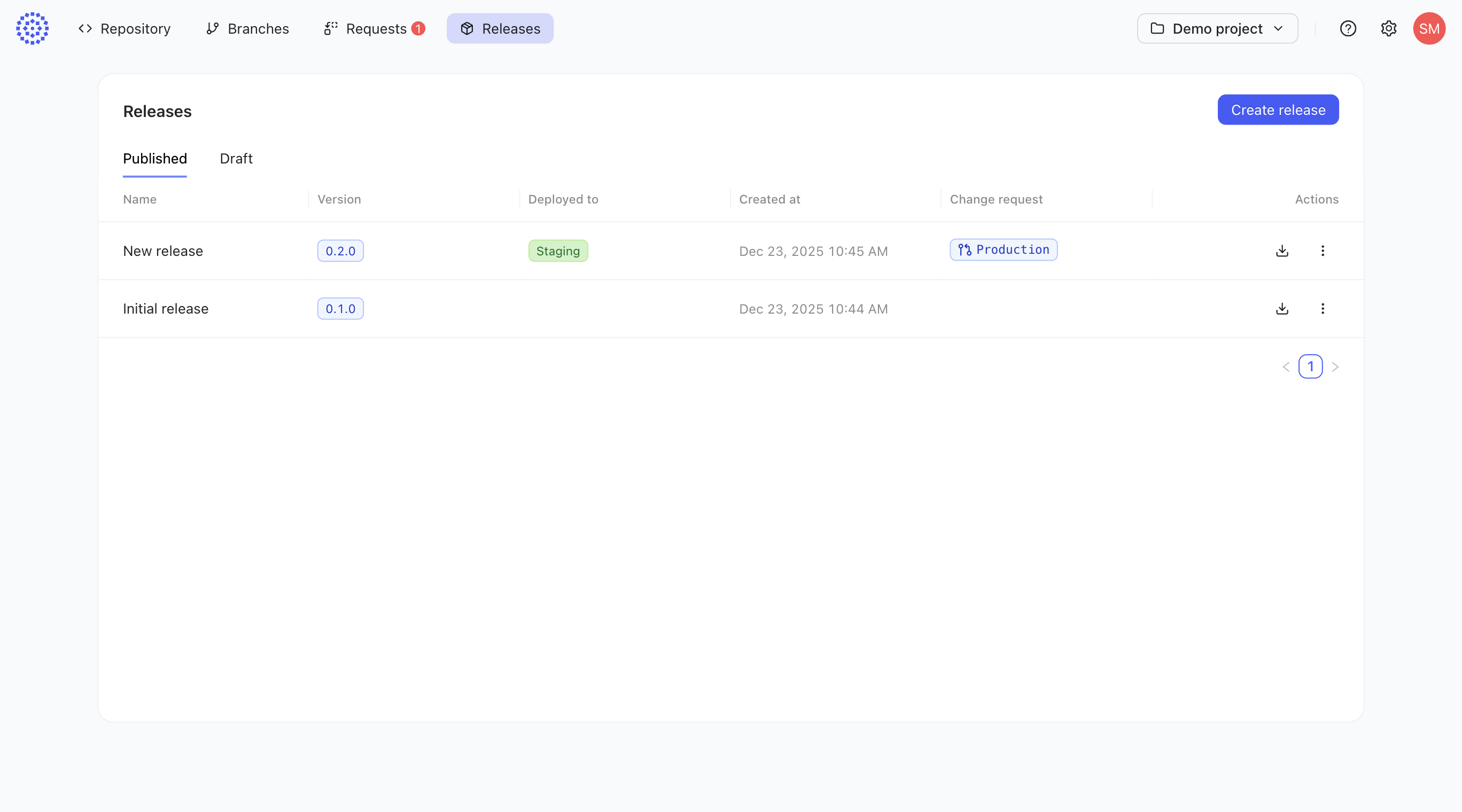Select the Releases nav item

[x=500, y=28]
